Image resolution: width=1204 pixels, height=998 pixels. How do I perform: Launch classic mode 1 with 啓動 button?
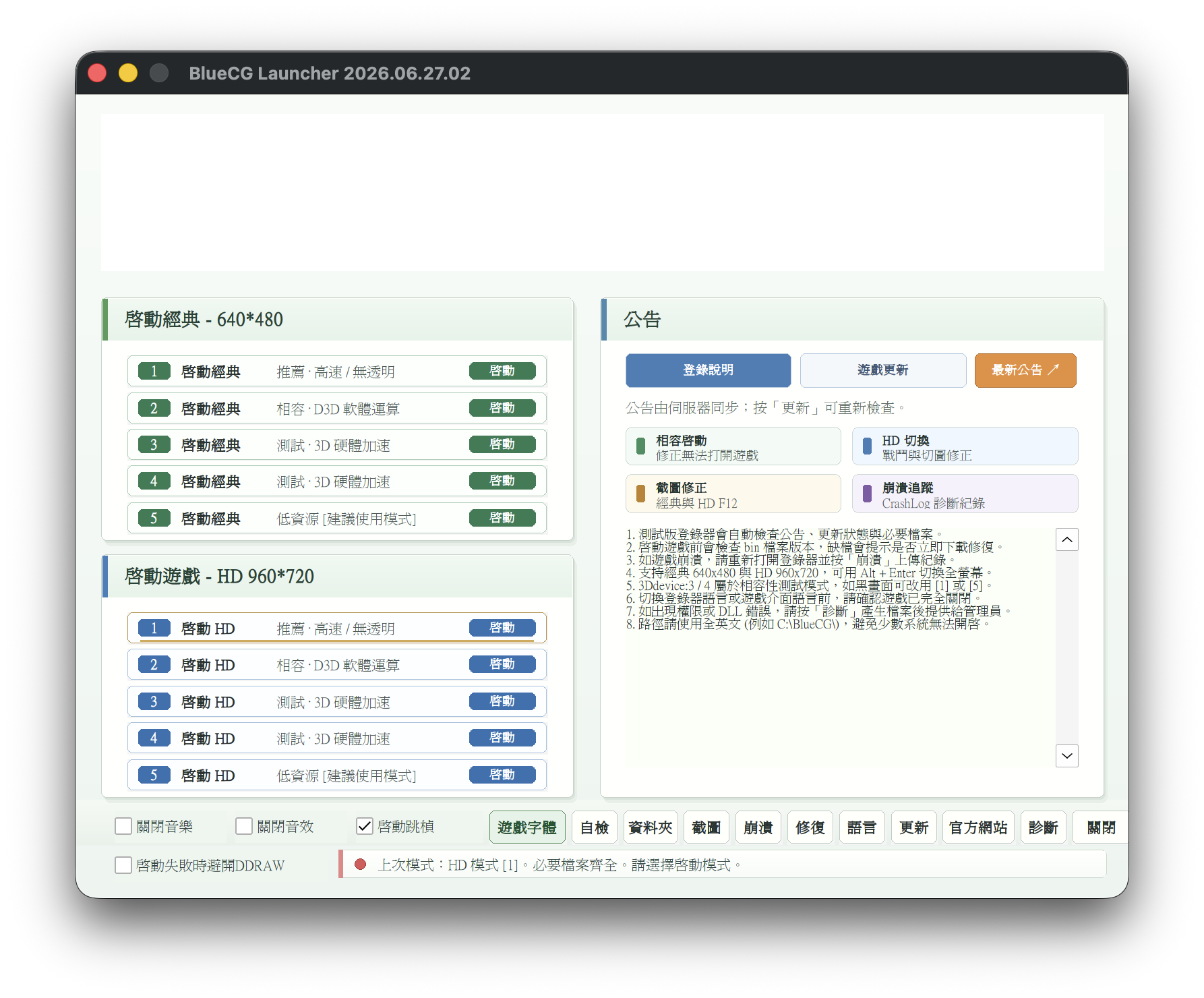click(x=502, y=371)
